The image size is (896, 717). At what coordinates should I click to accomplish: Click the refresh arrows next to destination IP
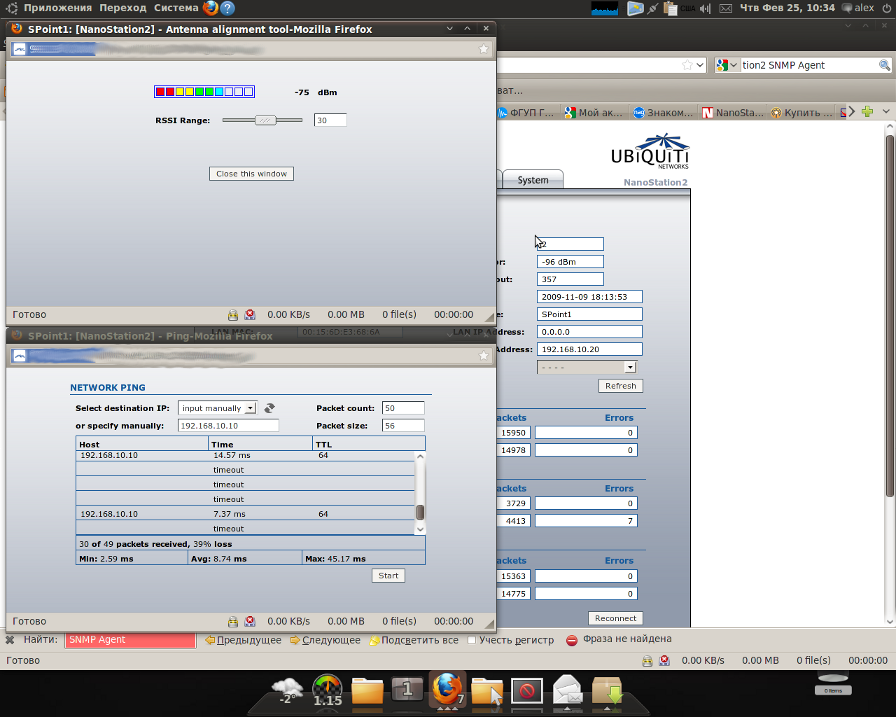click(x=269, y=408)
